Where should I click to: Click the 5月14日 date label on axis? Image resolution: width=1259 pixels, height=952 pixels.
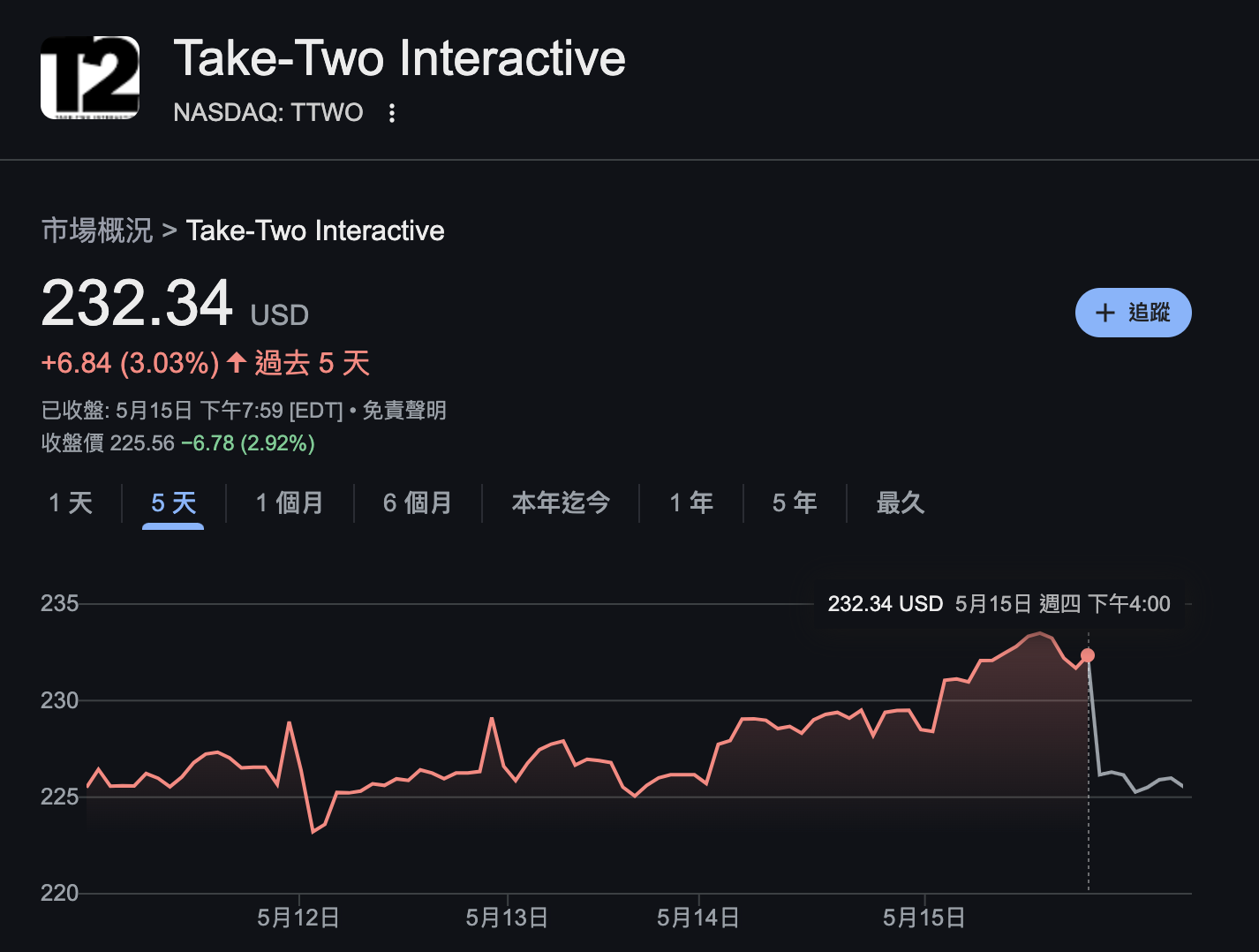(x=698, y=918)
